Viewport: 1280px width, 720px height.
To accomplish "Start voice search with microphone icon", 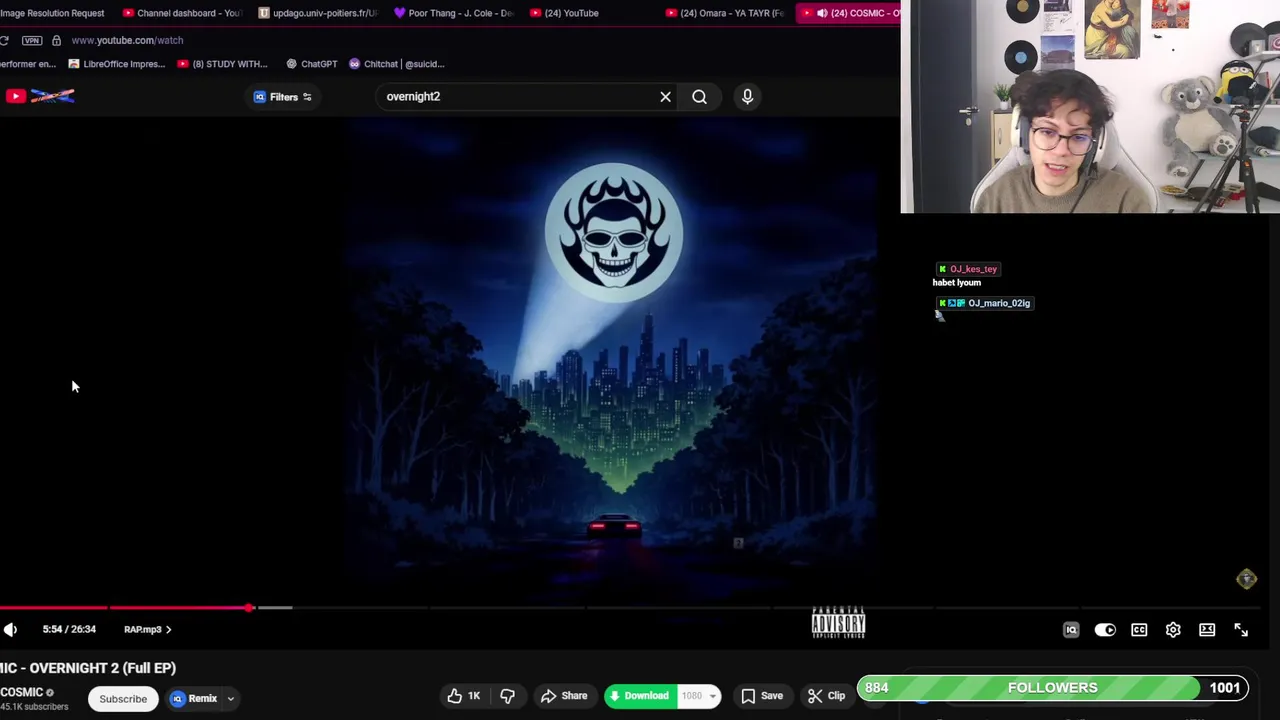I will (747, 97).
